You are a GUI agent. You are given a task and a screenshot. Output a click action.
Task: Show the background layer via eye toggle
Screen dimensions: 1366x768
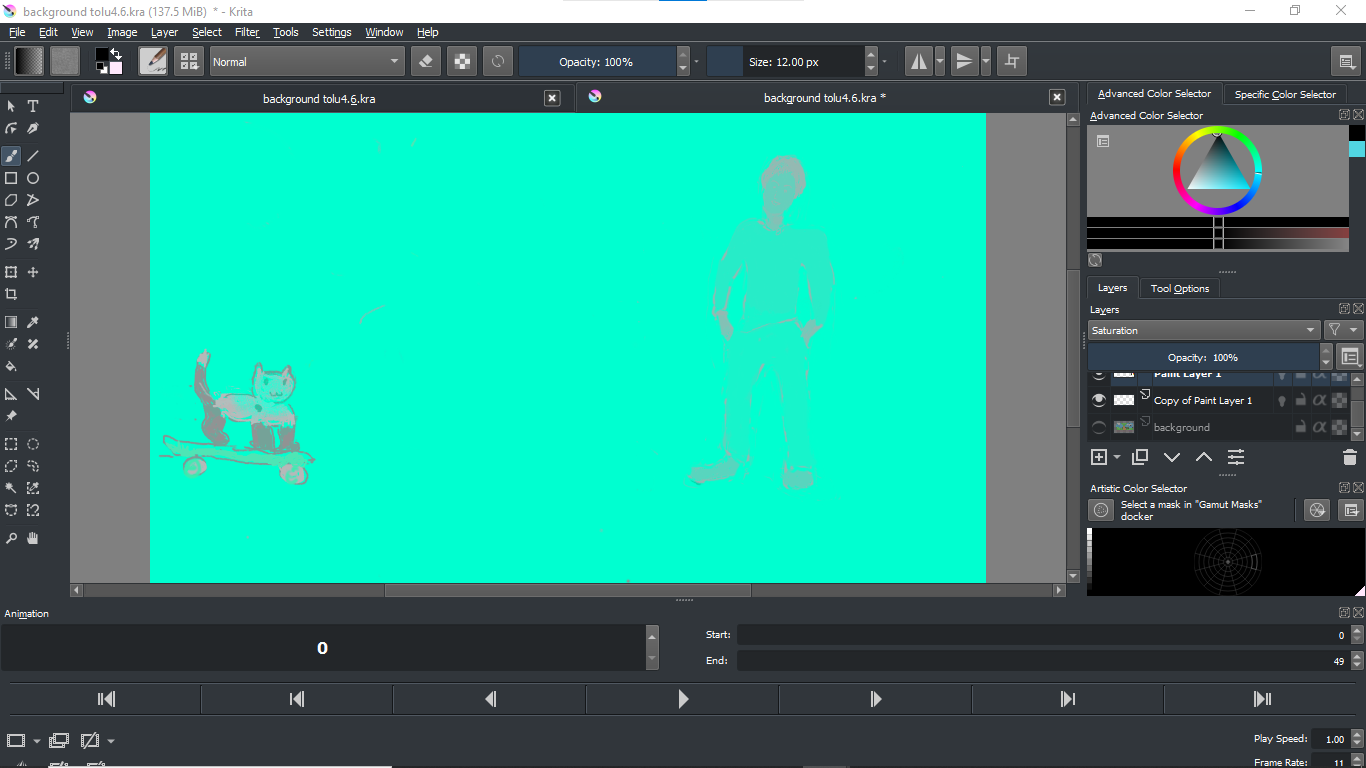[x=1099, y=427]
